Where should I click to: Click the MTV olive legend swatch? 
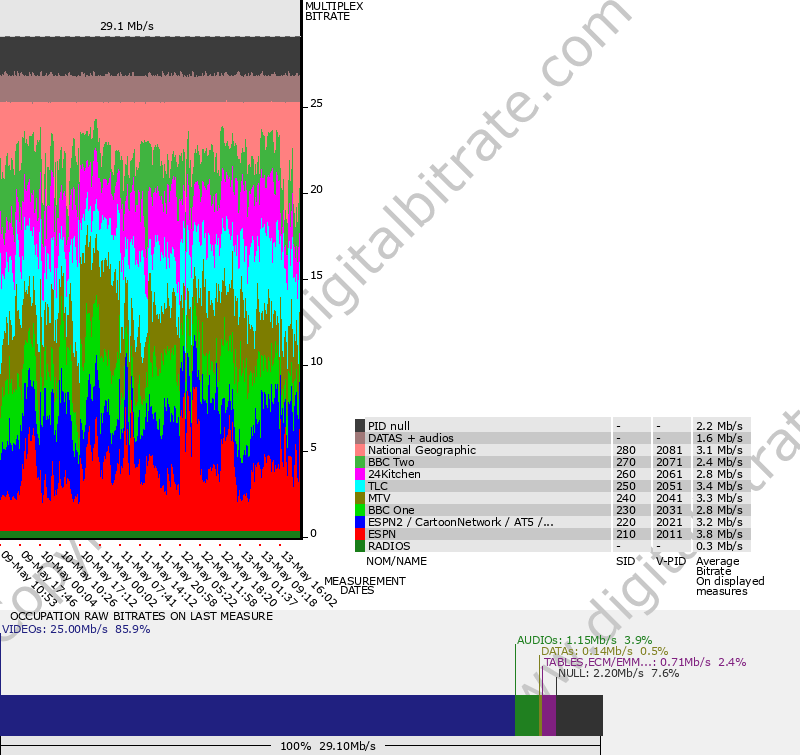click(x=360, y=498)
